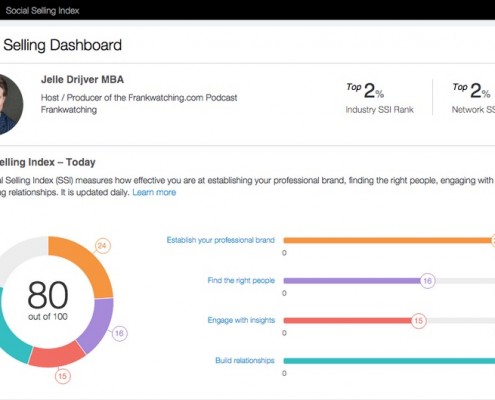Click the 24 badge on the donut

[102, 246]
